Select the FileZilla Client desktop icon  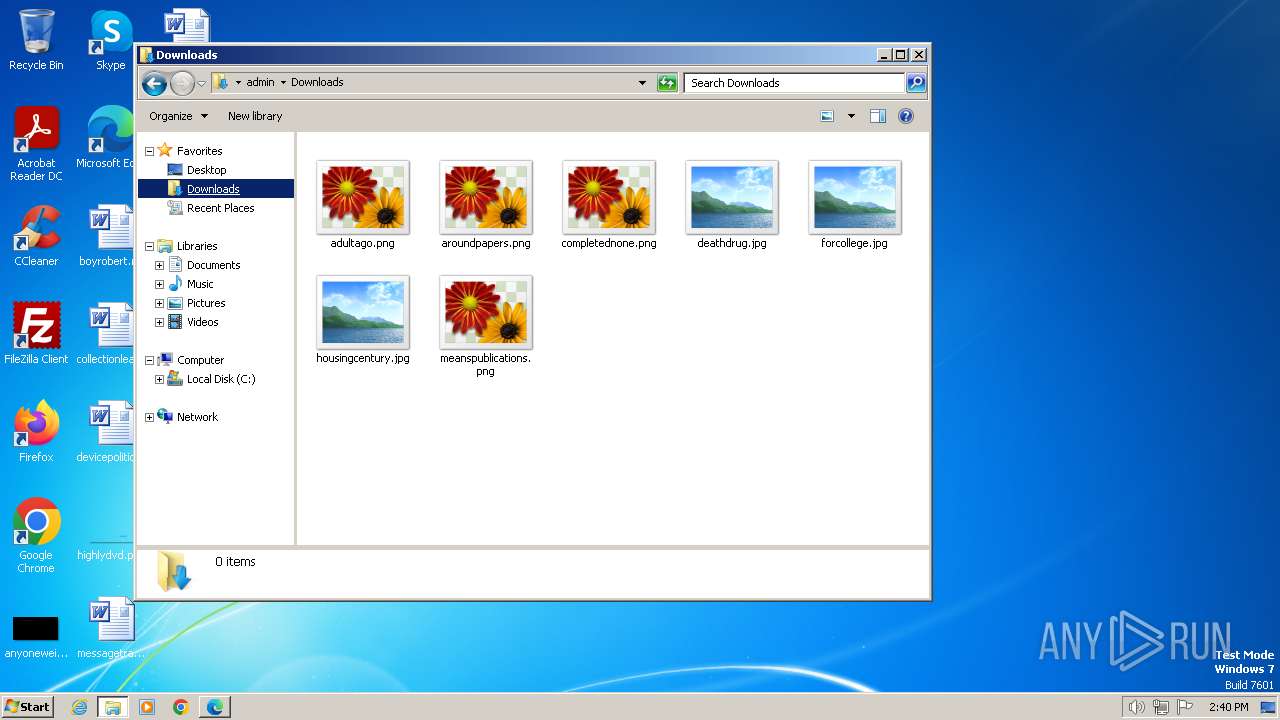(36, 334)
